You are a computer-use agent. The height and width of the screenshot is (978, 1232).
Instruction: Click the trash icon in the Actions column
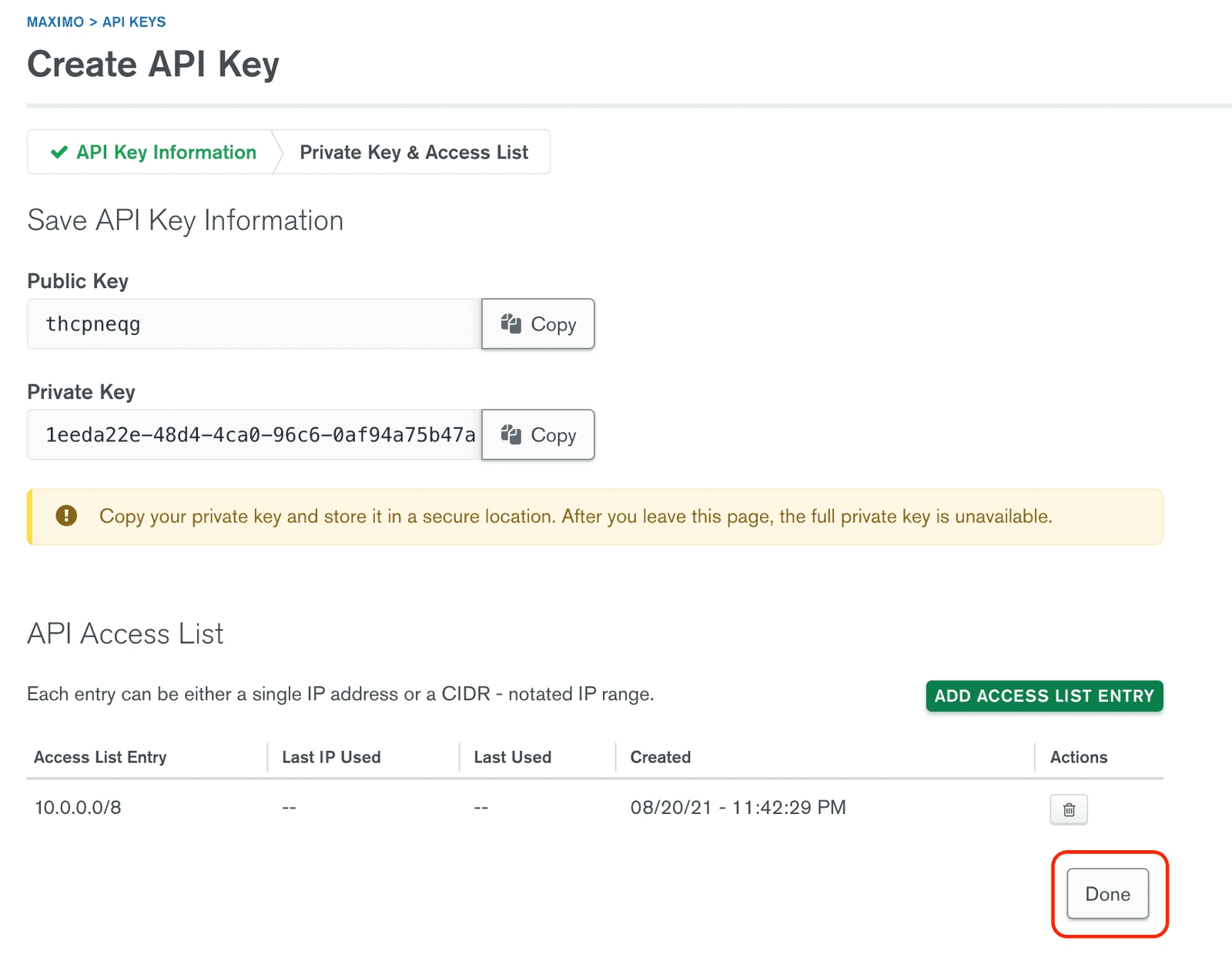[x=1068, y=809]
